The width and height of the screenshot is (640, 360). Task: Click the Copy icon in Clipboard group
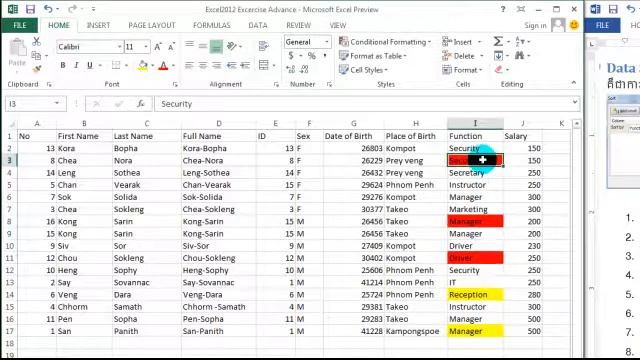(36, 55)
